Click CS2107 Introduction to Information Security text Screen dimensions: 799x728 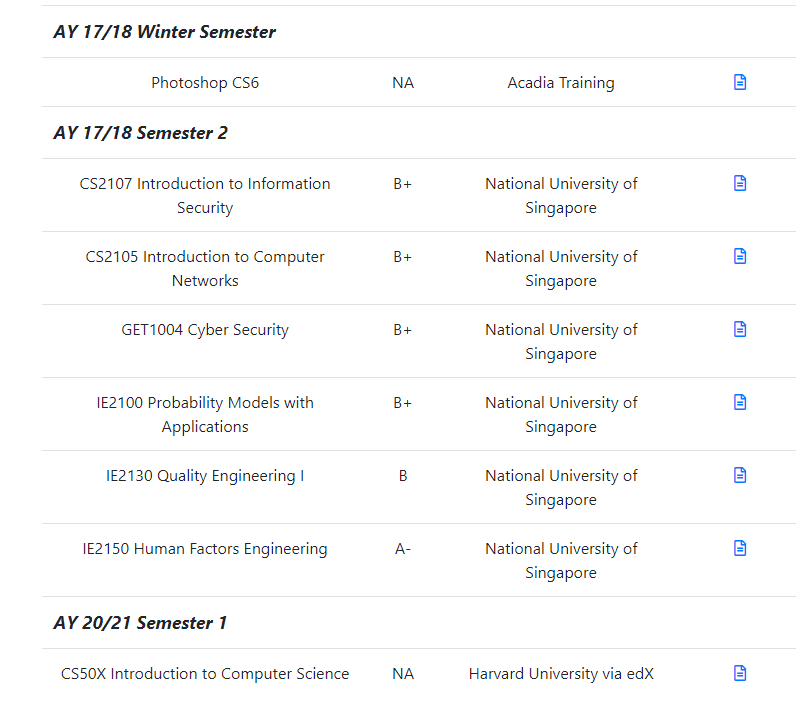[205, 196]
